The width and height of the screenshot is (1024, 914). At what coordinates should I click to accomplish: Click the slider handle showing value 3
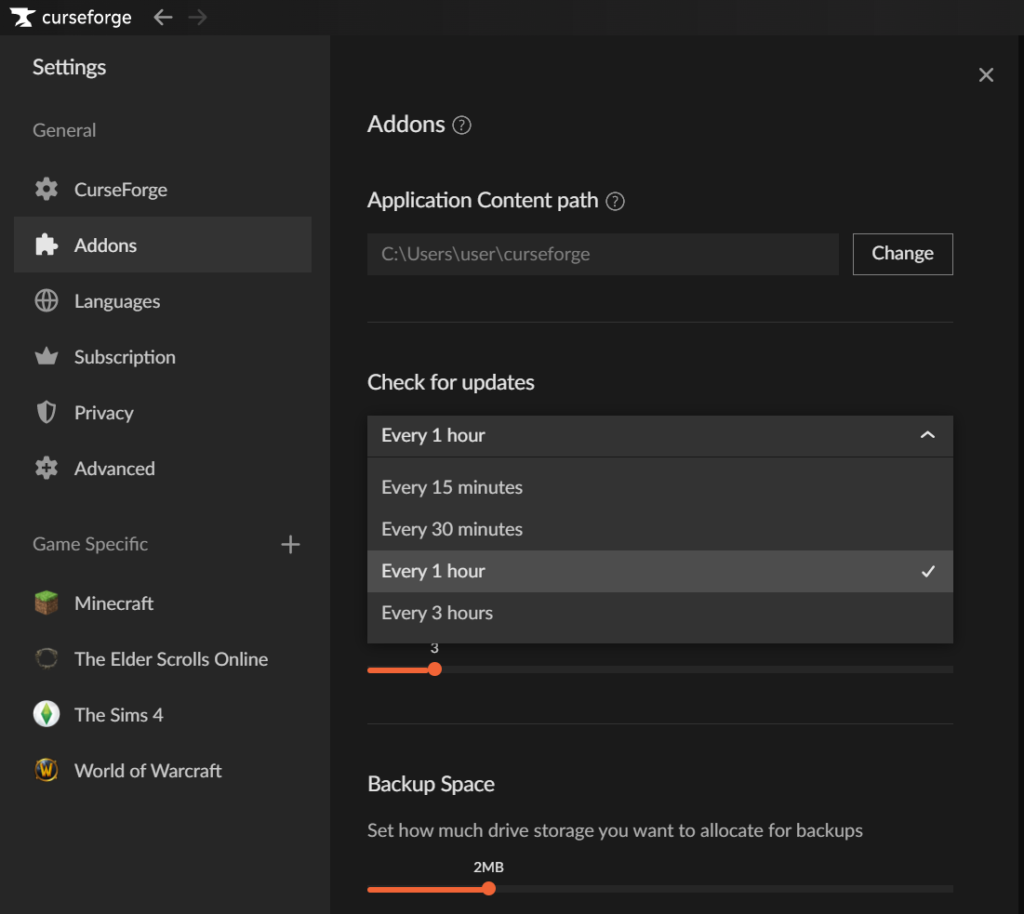click(434, 669)
